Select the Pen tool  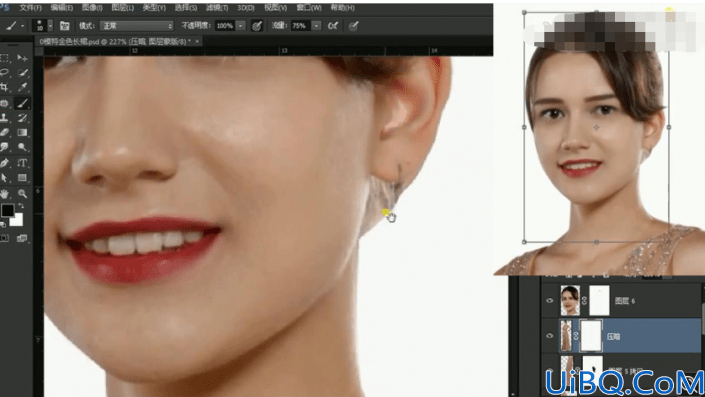[x=5, y=163]
